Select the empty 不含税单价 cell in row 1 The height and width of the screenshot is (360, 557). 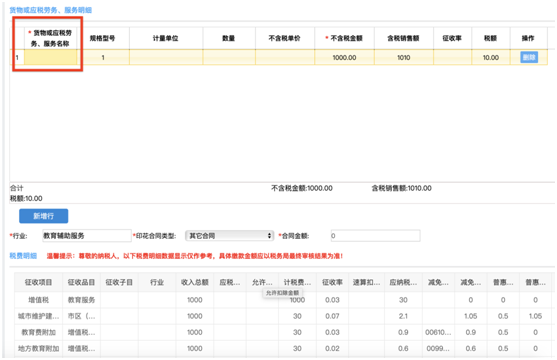(285, 57)
